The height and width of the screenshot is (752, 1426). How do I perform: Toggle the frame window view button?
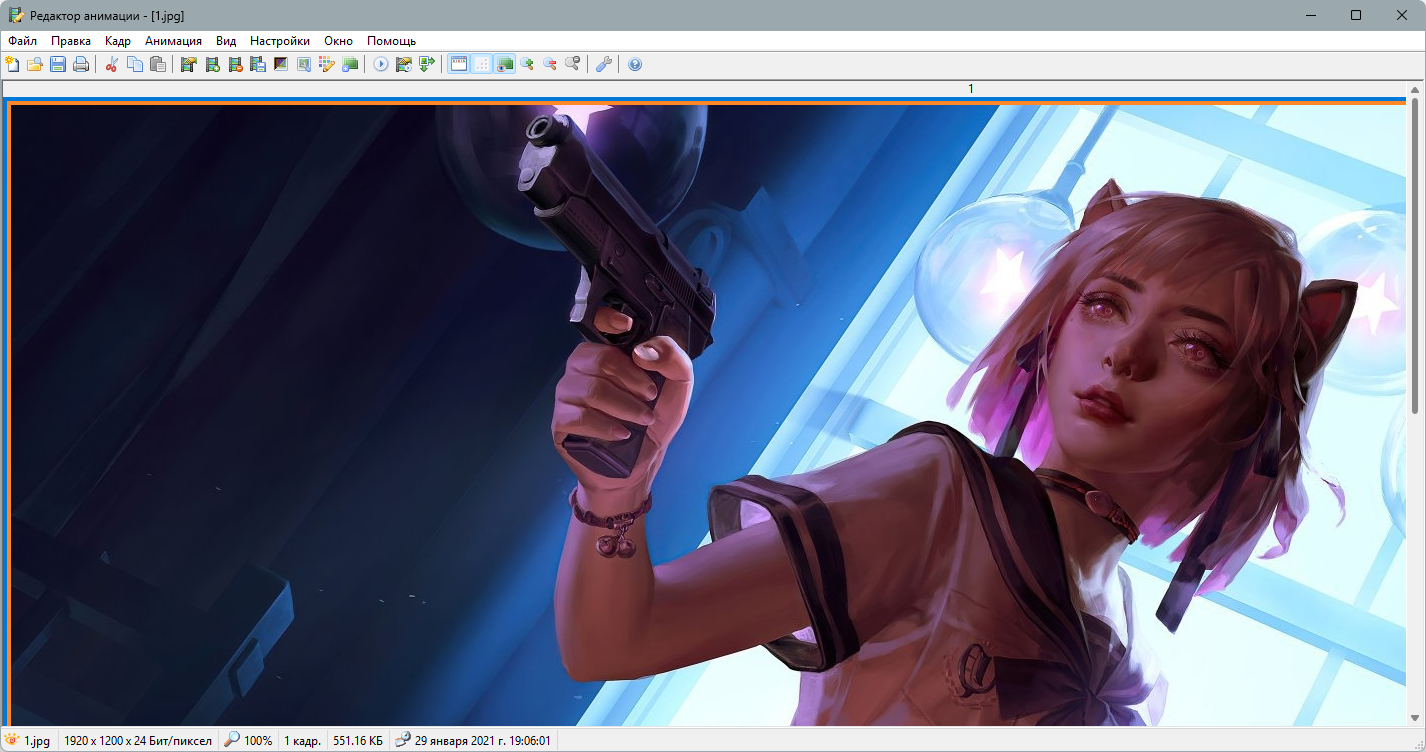(459, 64)
